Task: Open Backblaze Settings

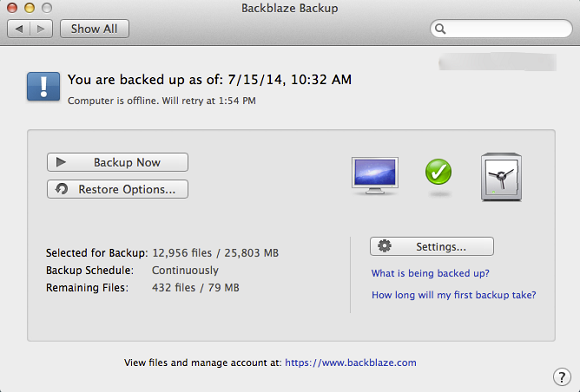Action: 432,247
